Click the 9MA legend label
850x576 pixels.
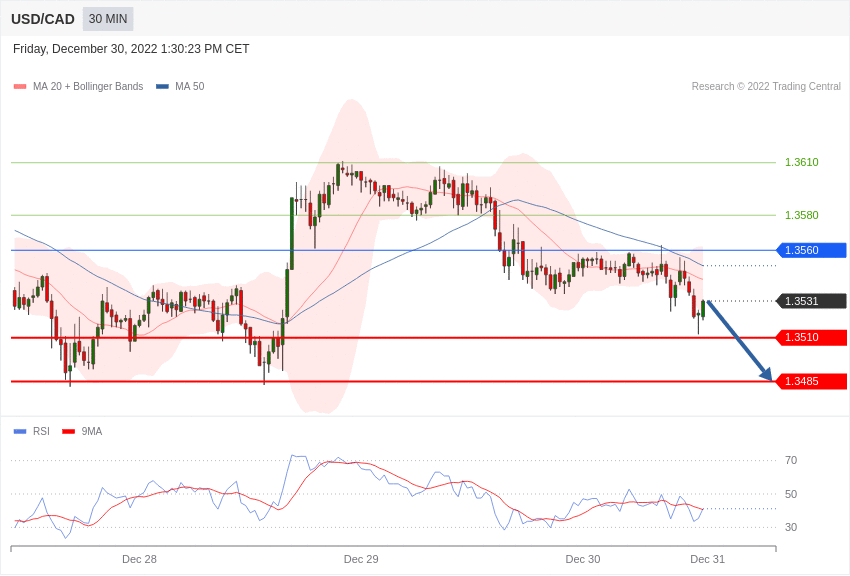point(92,431)
